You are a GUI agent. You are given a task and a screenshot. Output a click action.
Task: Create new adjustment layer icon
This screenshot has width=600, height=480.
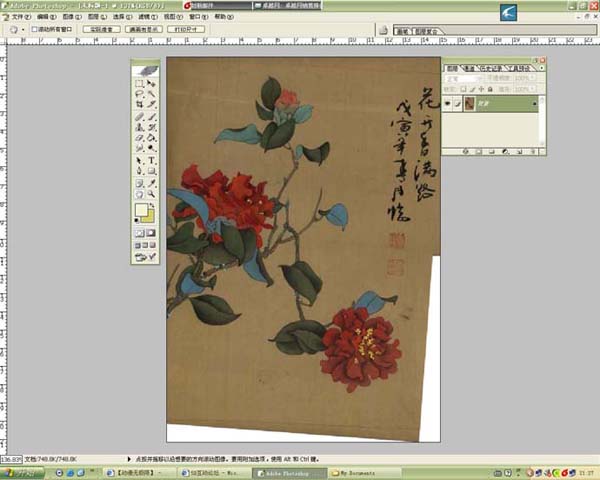pyautogui.click(x=505, y=152)
